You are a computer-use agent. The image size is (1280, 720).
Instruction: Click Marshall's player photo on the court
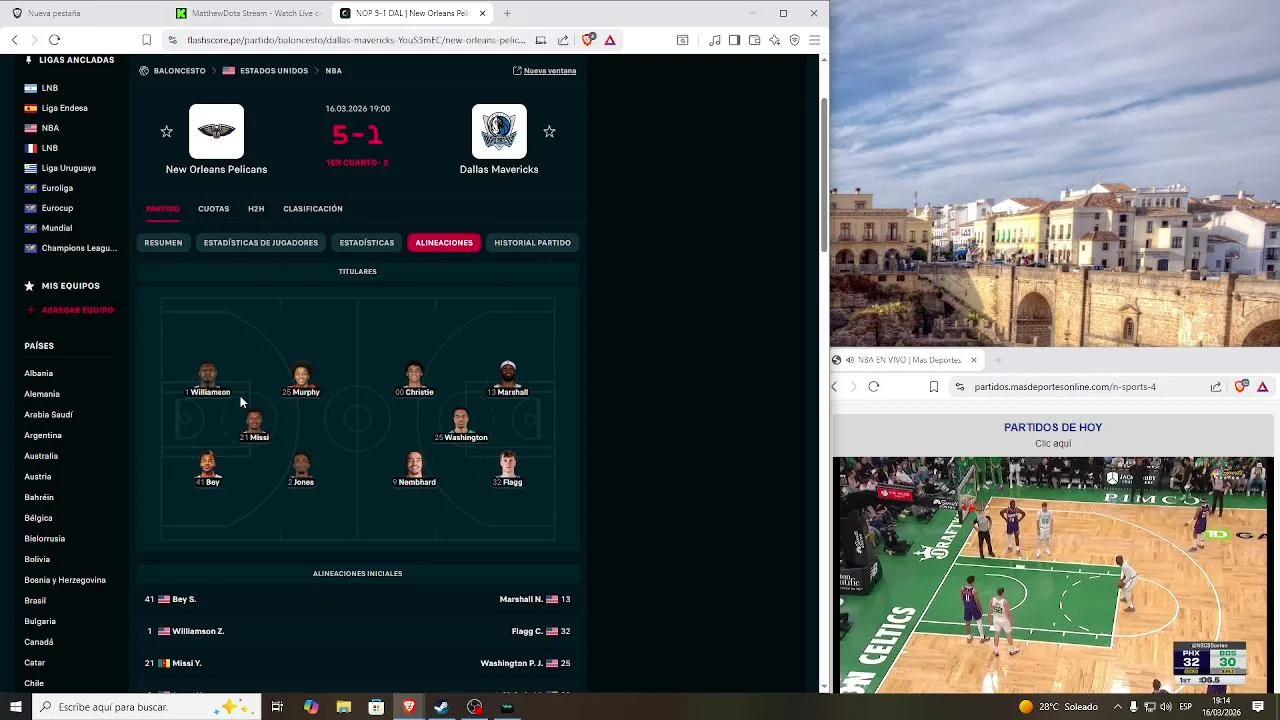(509, 374)
